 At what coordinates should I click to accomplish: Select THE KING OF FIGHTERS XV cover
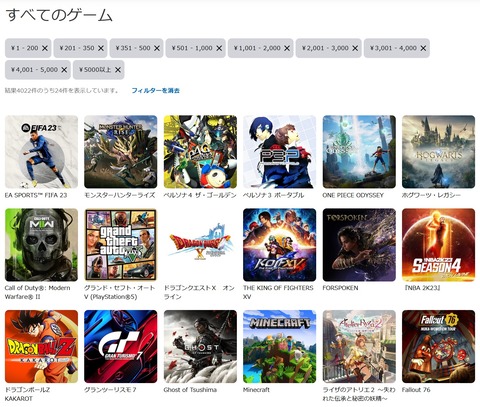click(x=280, y=245)
